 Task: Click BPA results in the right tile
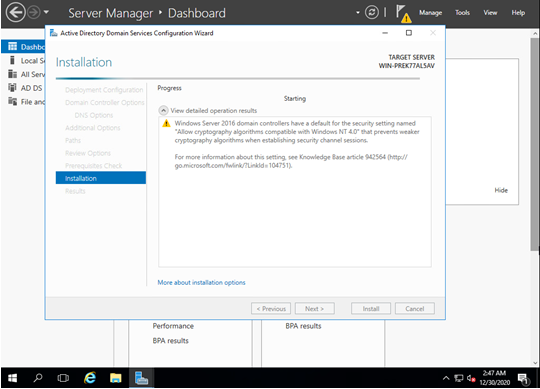click(303, 326)
